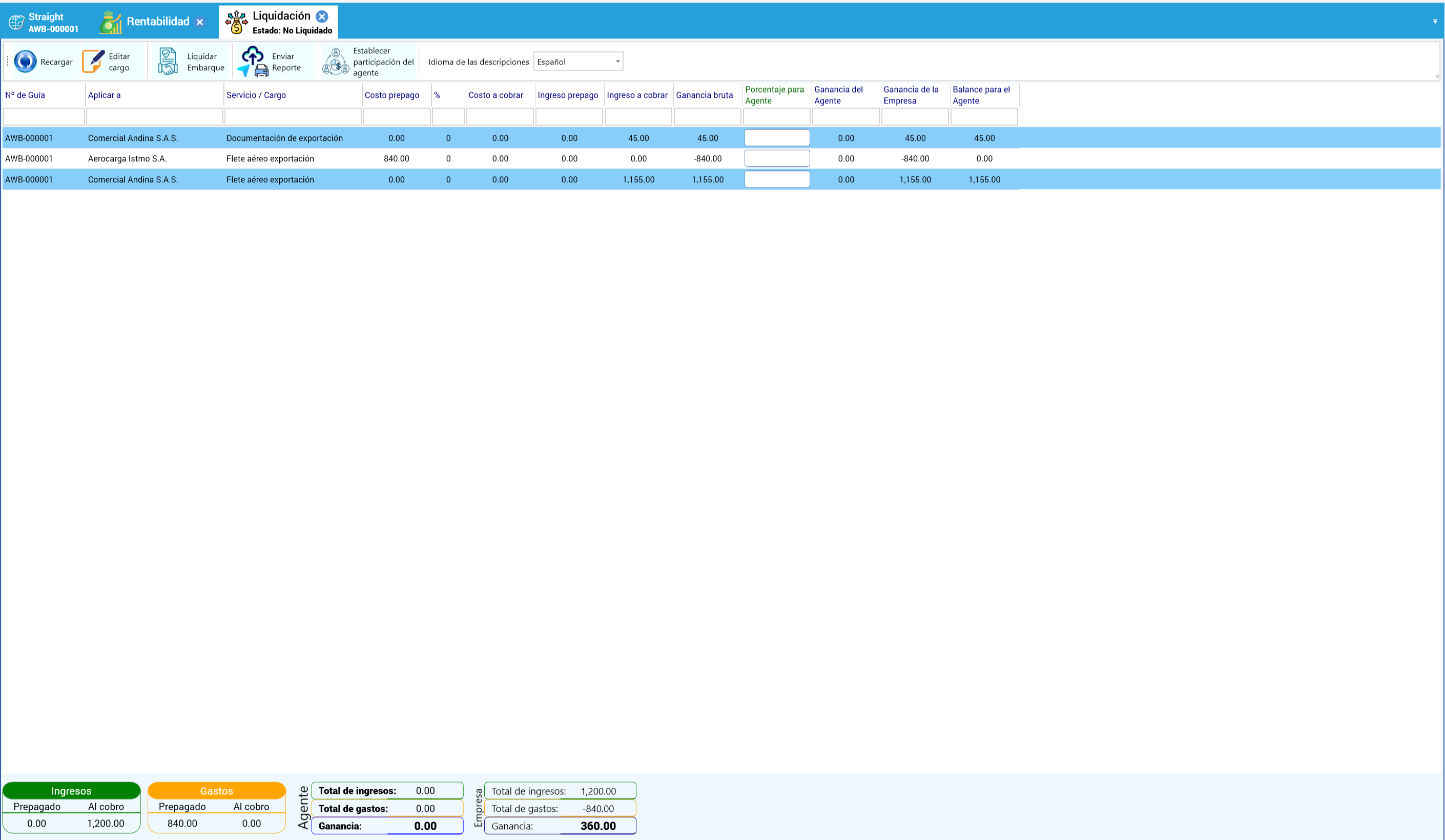Sort by Costo prepago column header
This screenshot has width=1445, height=840.
[x=392, y=95]
